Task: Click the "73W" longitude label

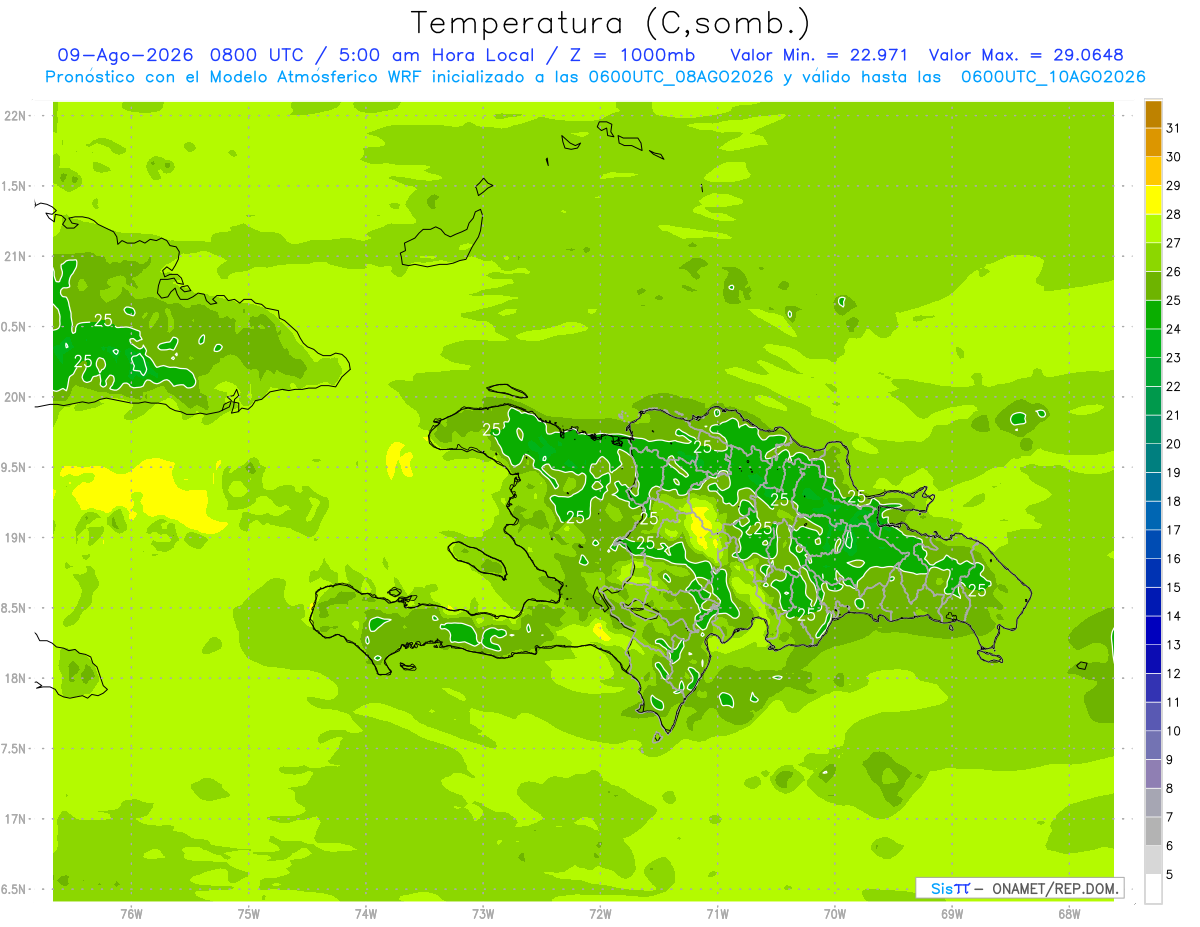Action: [483, 913]
